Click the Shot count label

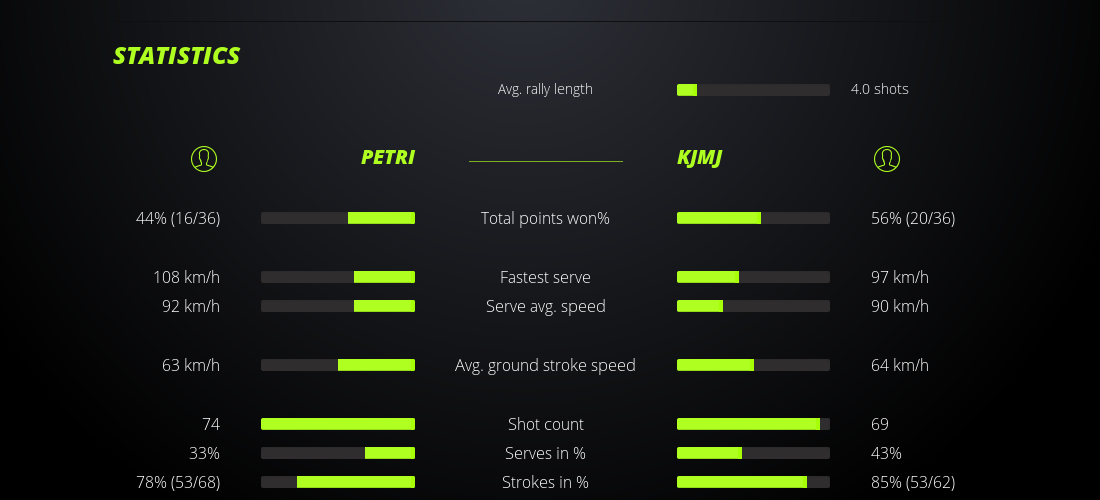pos(545,424)
